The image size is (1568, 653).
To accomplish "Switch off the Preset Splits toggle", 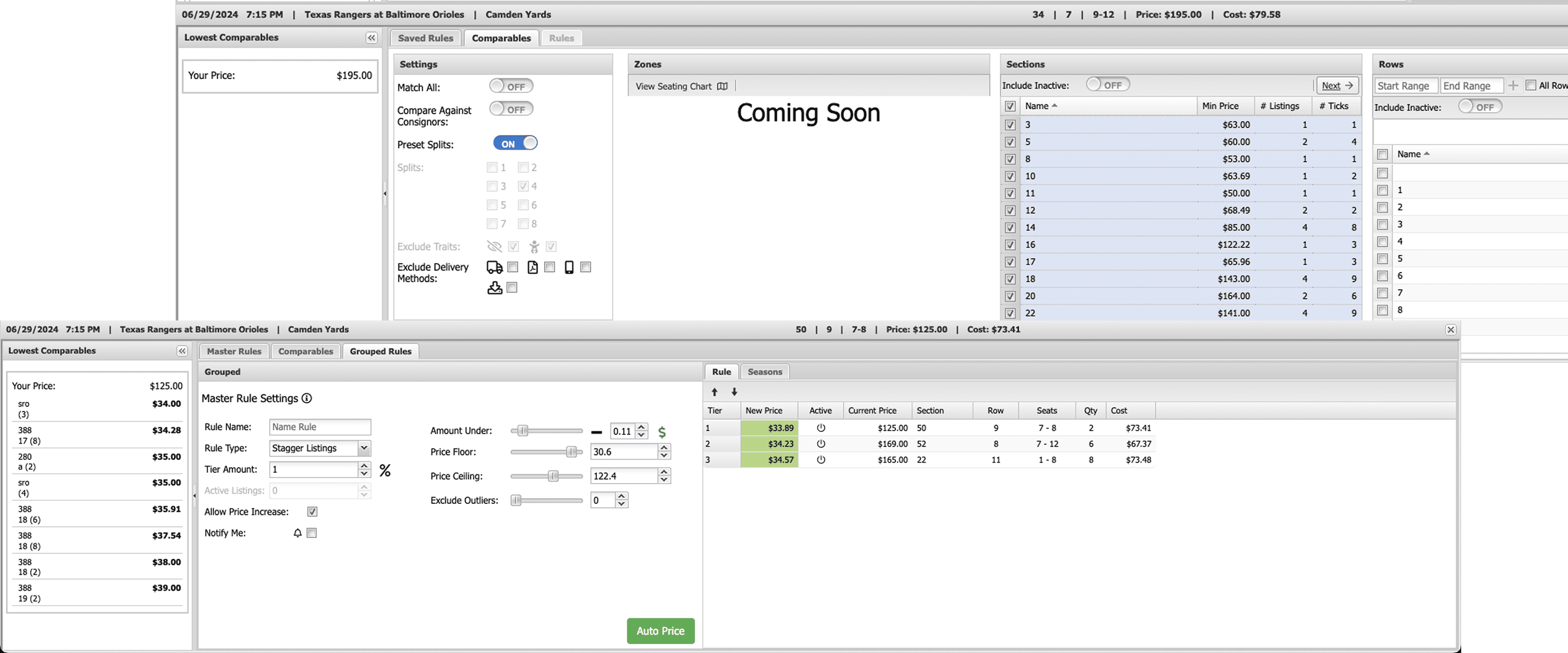I will [515, 143].
